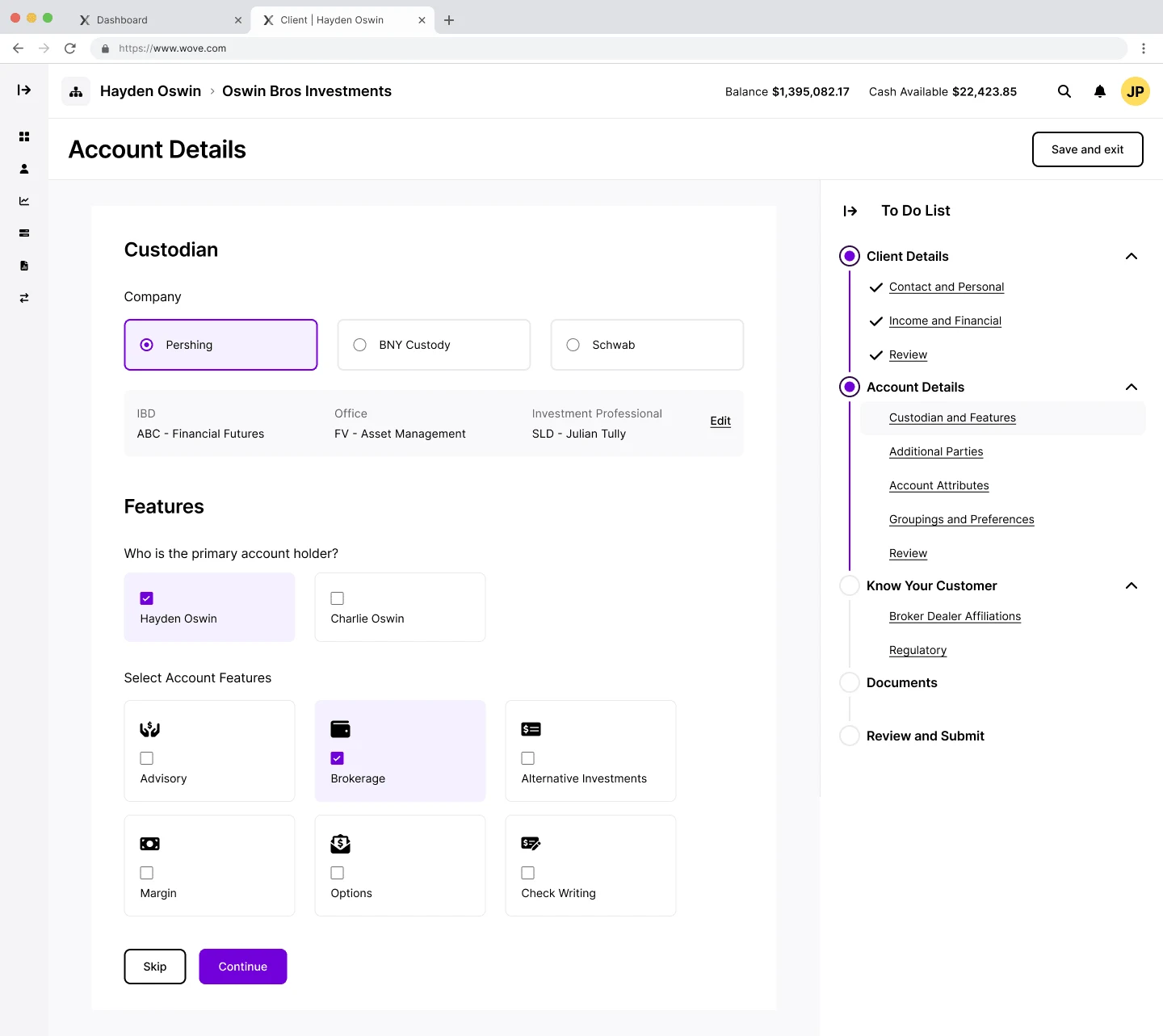Open notifications bell icon
Screen dimensions: 1163x1036
tap(1100, 91)
